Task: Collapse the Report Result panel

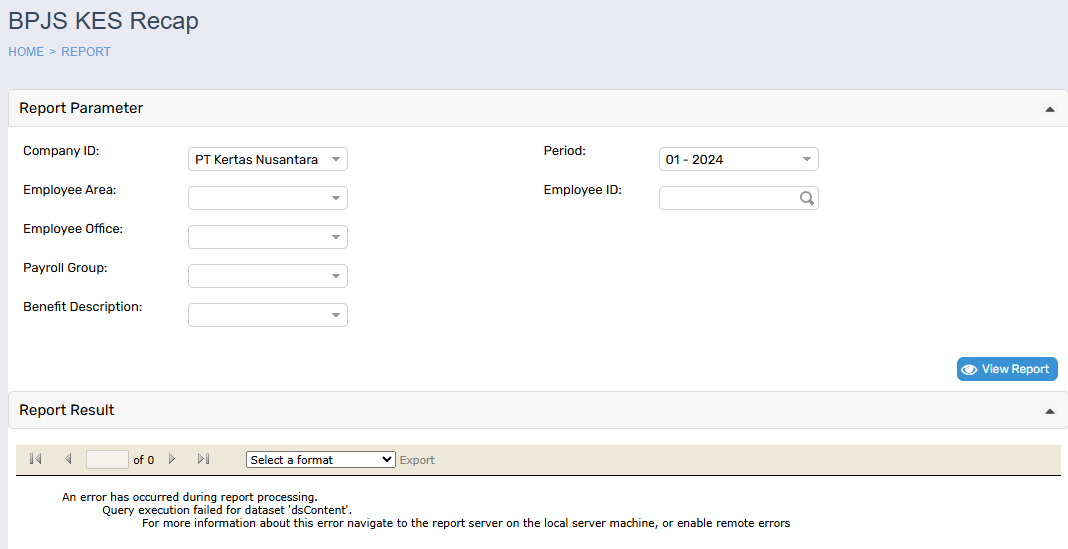Action: tap(1049, 411)
